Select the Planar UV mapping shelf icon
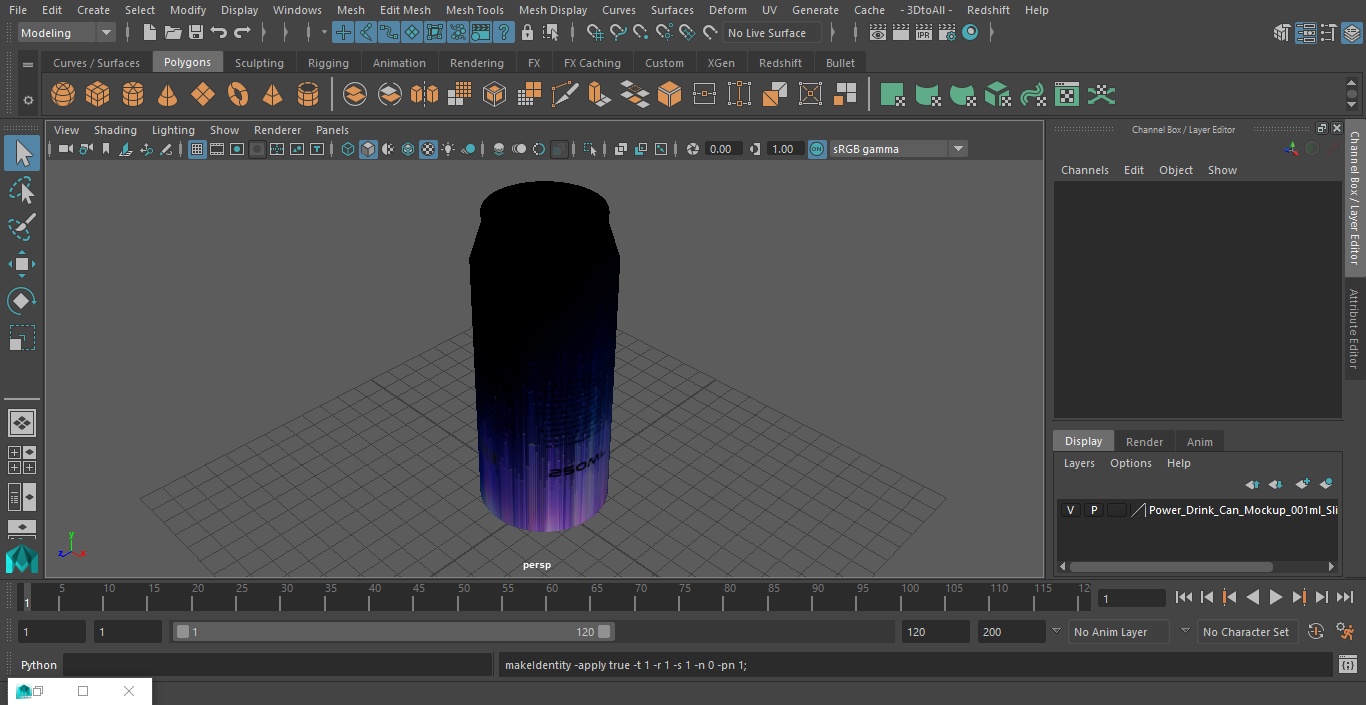This screenshot has height=705, width=1366. point(893,95)
